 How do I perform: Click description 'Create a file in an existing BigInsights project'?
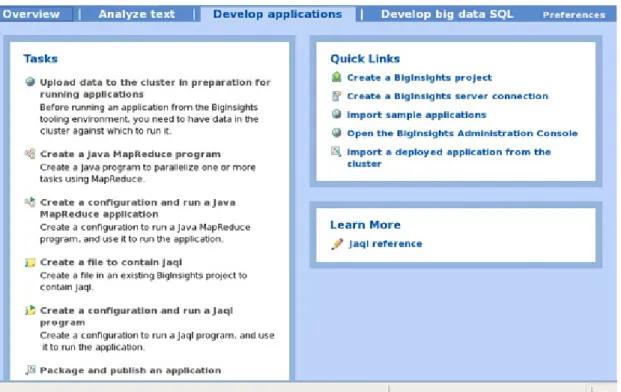[x=143, y=281]
